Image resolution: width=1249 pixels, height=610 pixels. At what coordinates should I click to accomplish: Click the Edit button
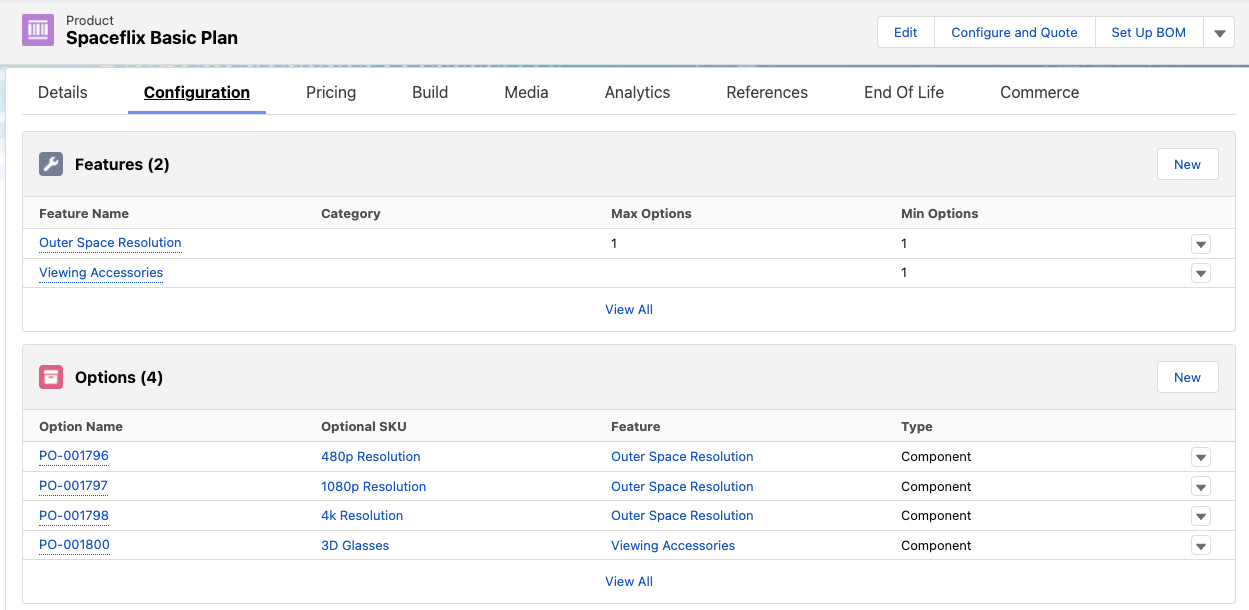pyautogui.click(x=905, y=32)
